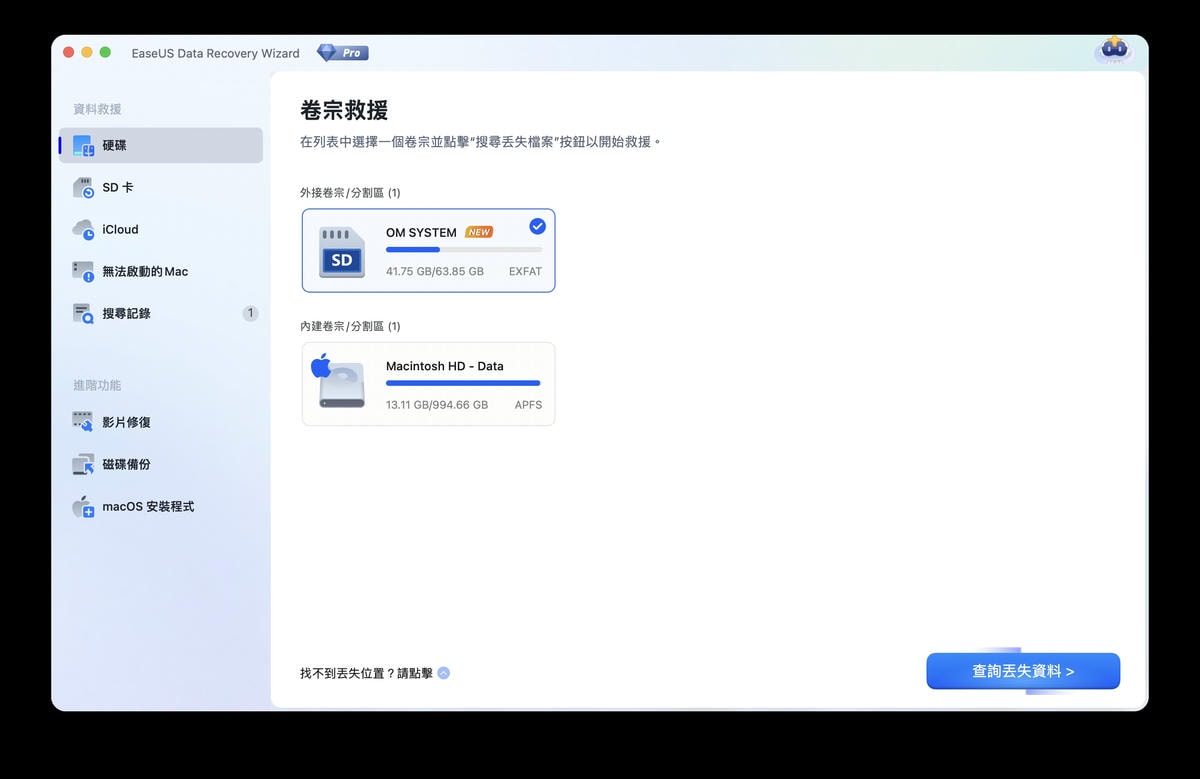The image size is (1200, 779).
Task: Click the Pro badge in the title bar
Action: pos(343,53)
